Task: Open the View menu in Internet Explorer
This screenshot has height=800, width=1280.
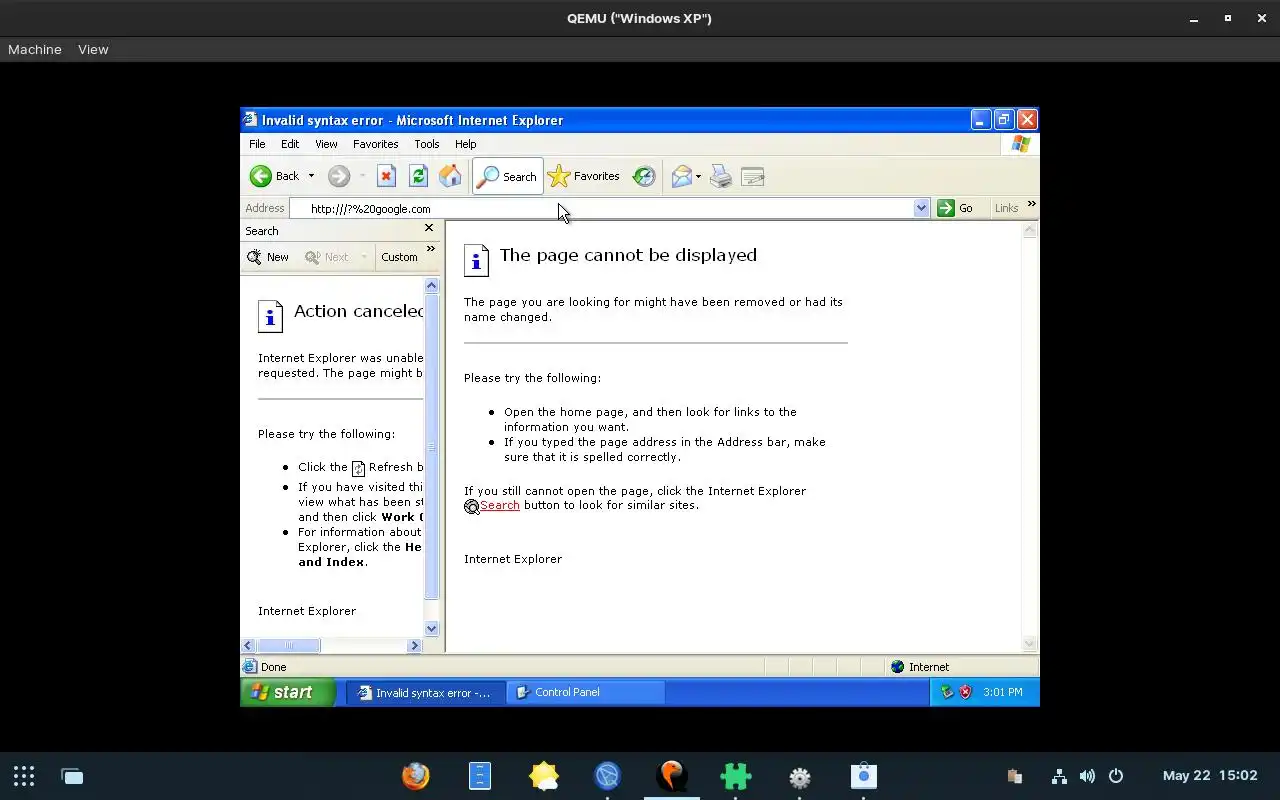Action: pyautogui.click(x=326, y=144)
